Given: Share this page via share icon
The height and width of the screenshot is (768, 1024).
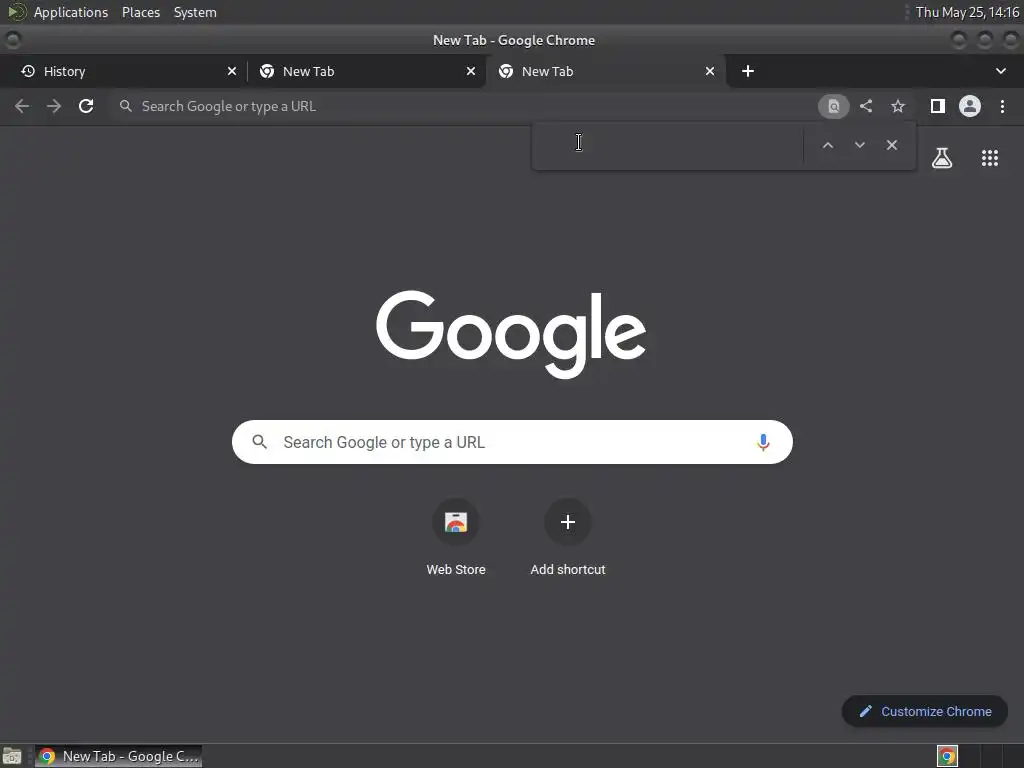Looking at the screenshot, I should (x=866, y=106).
